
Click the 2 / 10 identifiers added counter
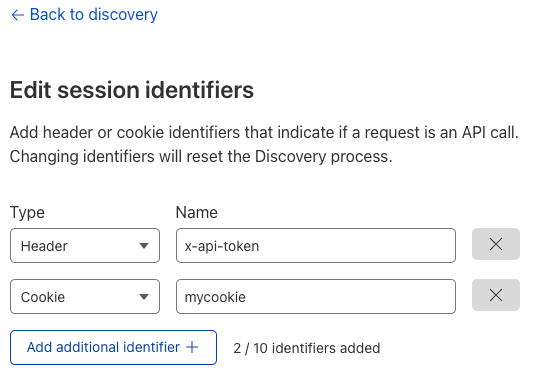pos(307,348)
